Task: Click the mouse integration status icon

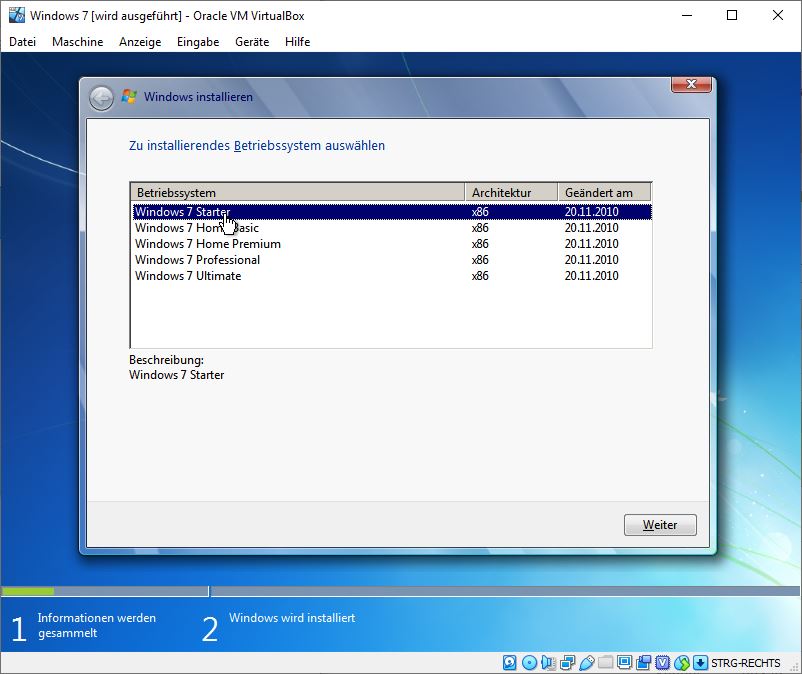Action: (682, 663)
